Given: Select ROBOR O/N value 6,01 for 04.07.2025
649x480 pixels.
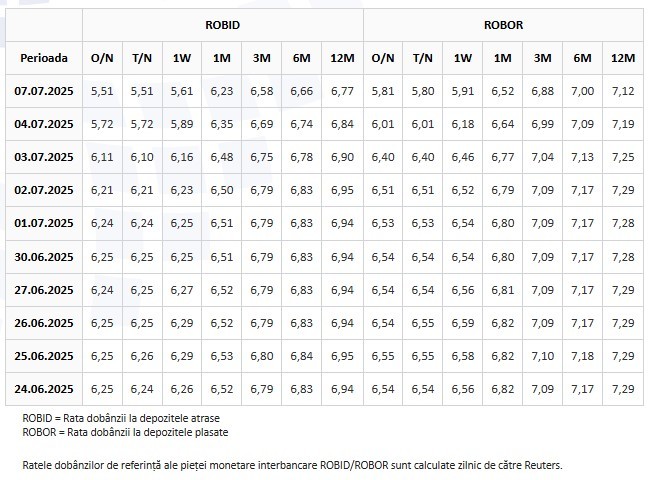Looking at the screenshot, I should (x=382, y=124).
